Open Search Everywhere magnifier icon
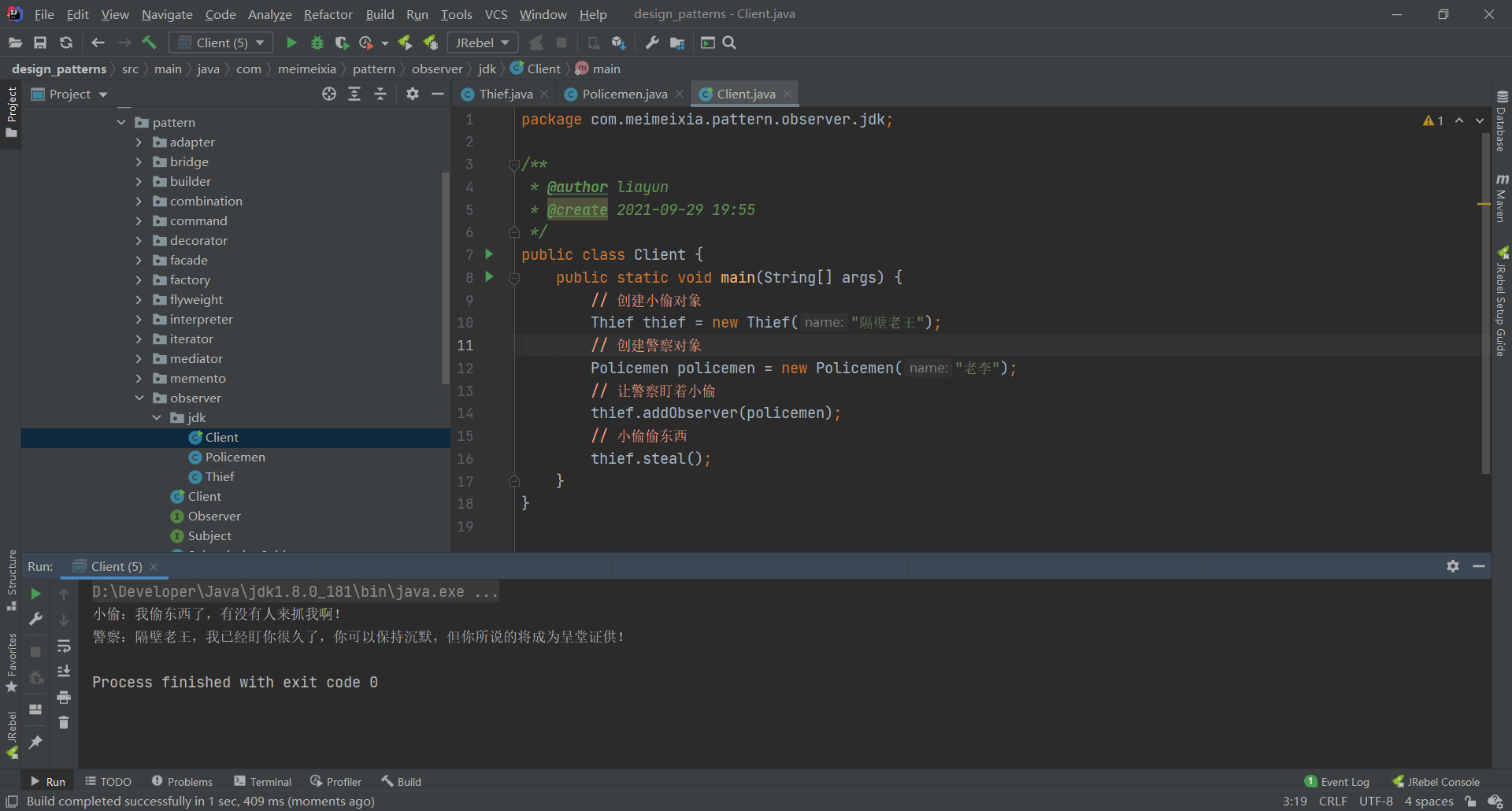Image resolution: width=1512 pixels, height=811 pixels. (729, 43)
